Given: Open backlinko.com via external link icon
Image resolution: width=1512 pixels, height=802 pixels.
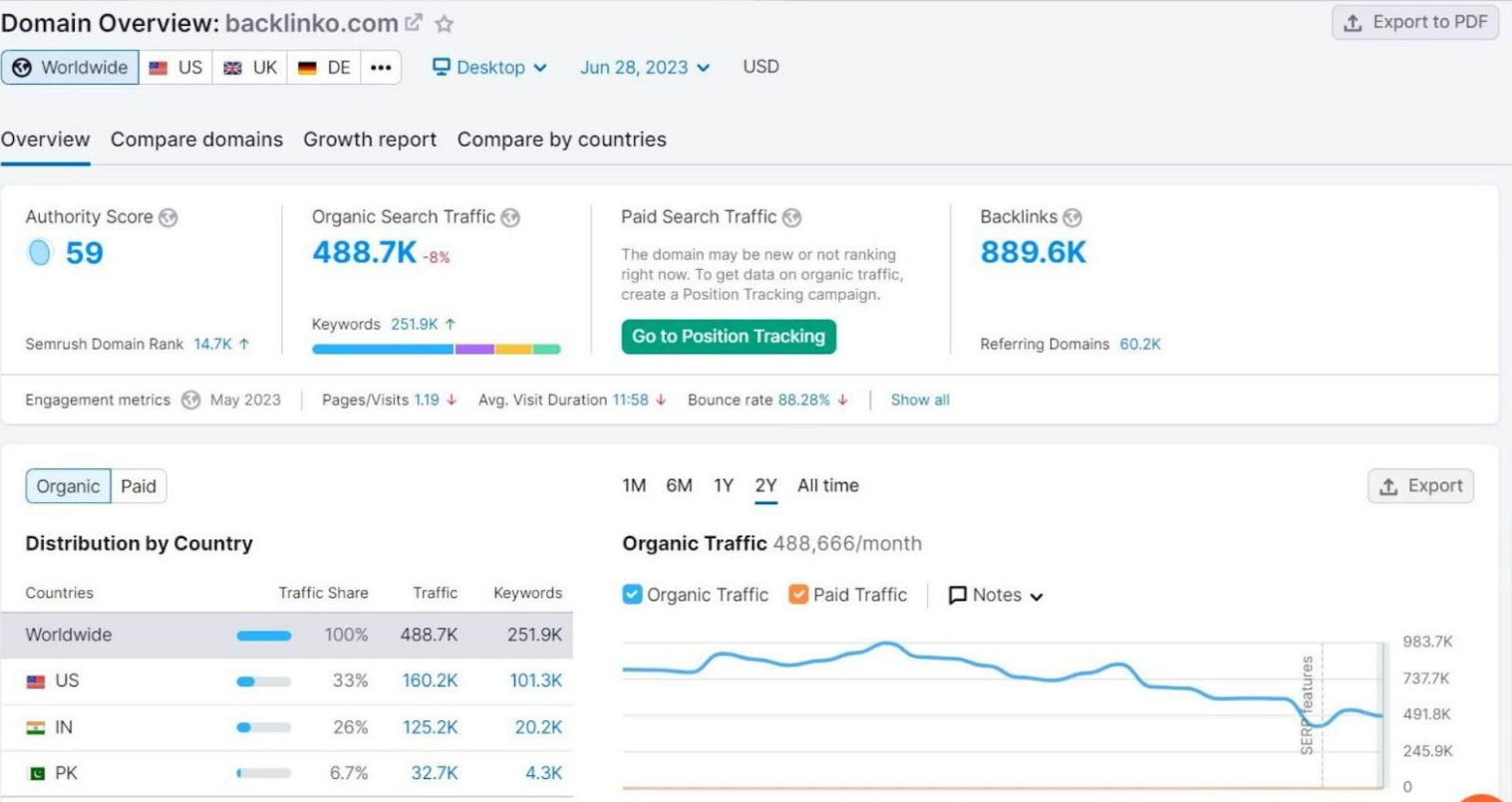Looking at the screenshot, I should pos(414,22).
